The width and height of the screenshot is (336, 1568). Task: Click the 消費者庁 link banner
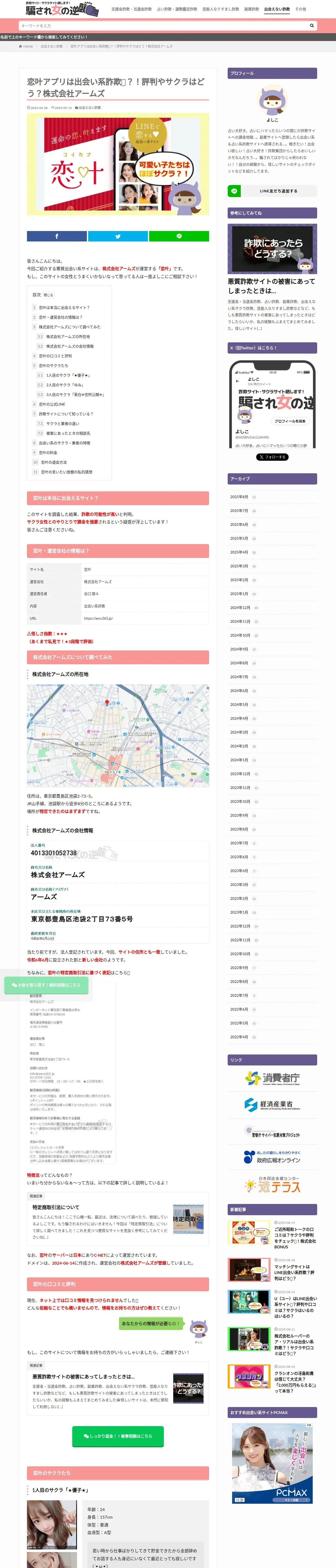tap(272, 1078)
